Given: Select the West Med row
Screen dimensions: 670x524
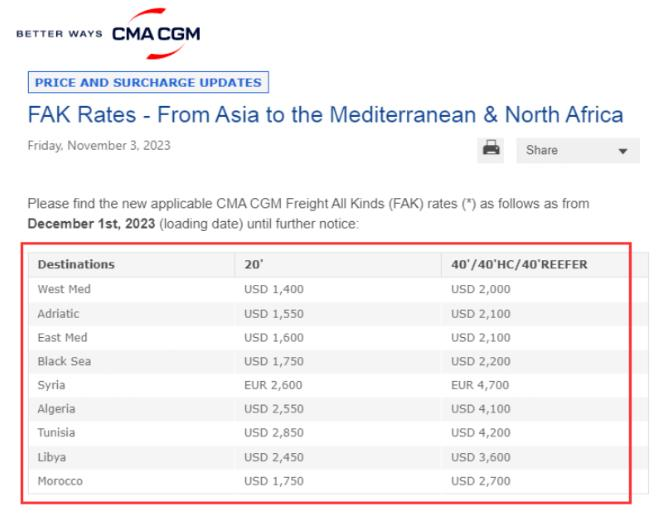Looking at the screenshot, I should click(63, 290).
